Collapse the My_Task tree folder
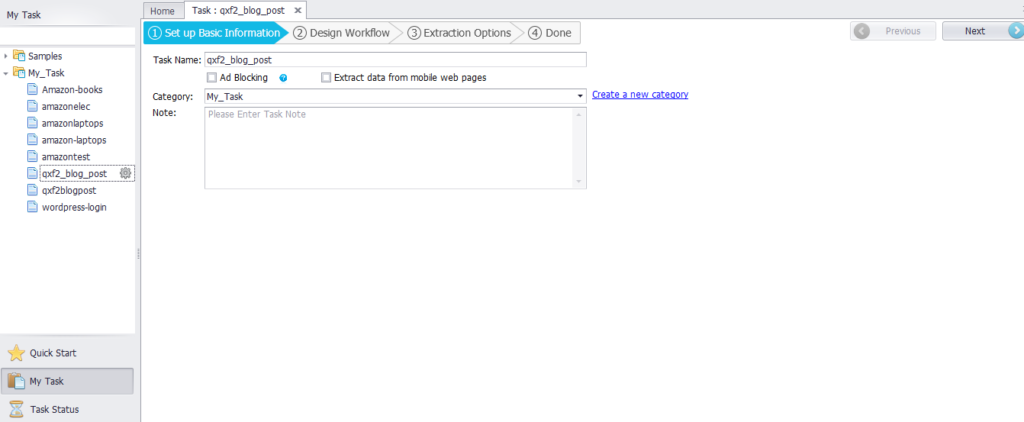 6,73
